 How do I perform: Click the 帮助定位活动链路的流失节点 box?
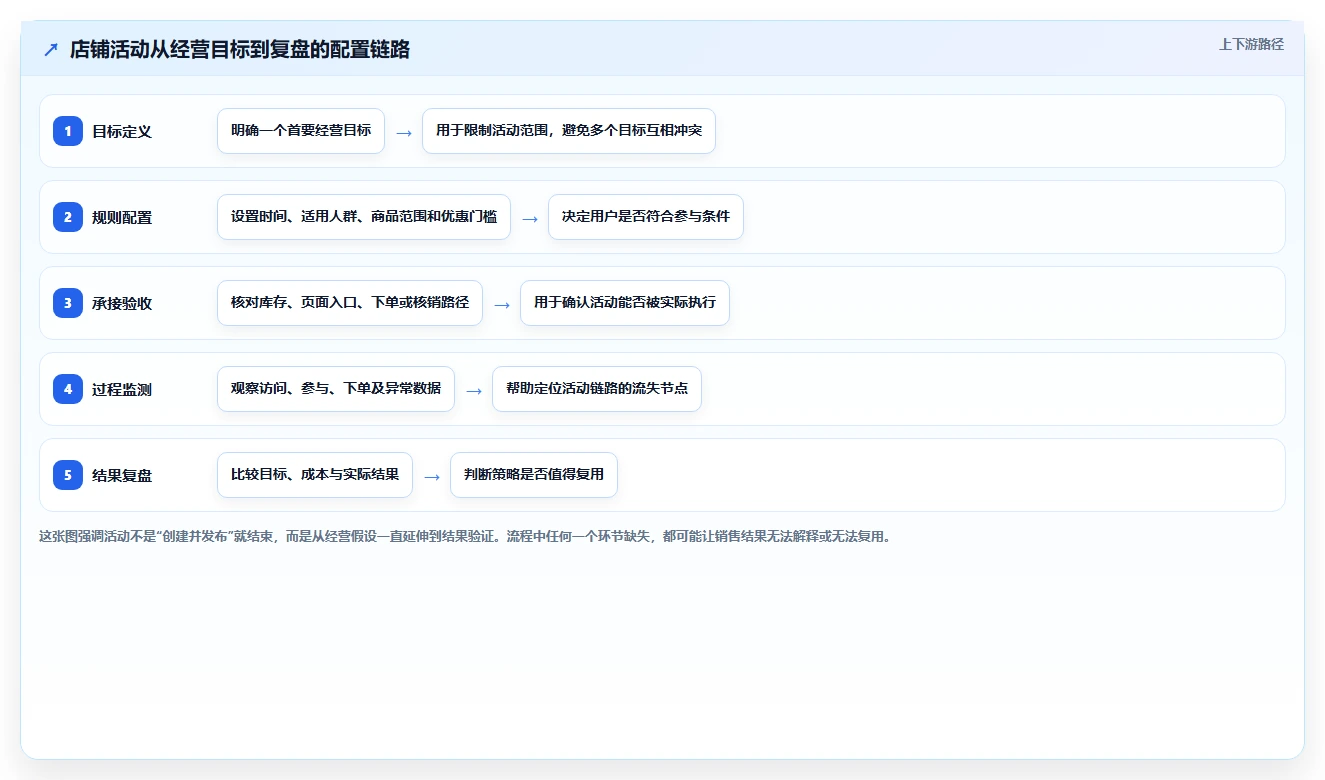click(597, 389)
